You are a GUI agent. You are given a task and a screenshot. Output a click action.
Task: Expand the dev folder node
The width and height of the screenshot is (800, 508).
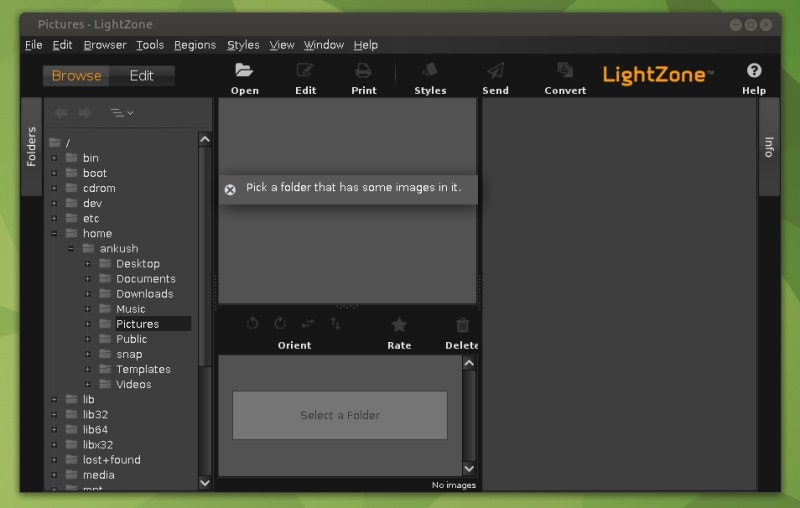click(x=54, y=204)
